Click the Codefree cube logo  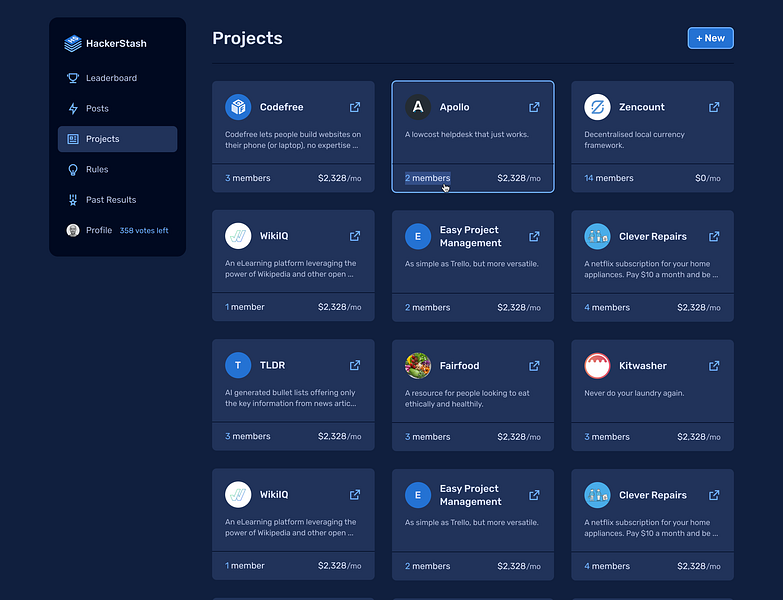(238, 107)
